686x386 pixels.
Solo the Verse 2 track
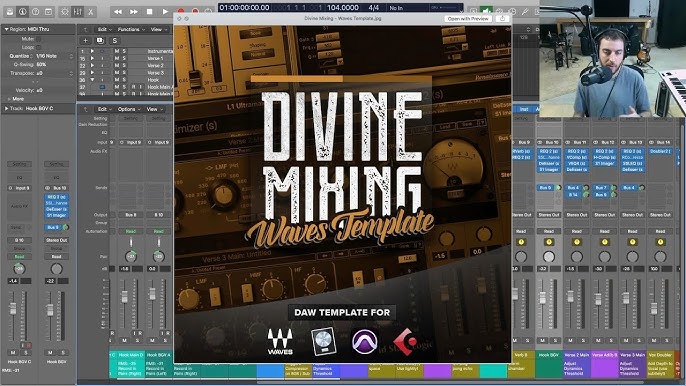(x=124, y=65)
